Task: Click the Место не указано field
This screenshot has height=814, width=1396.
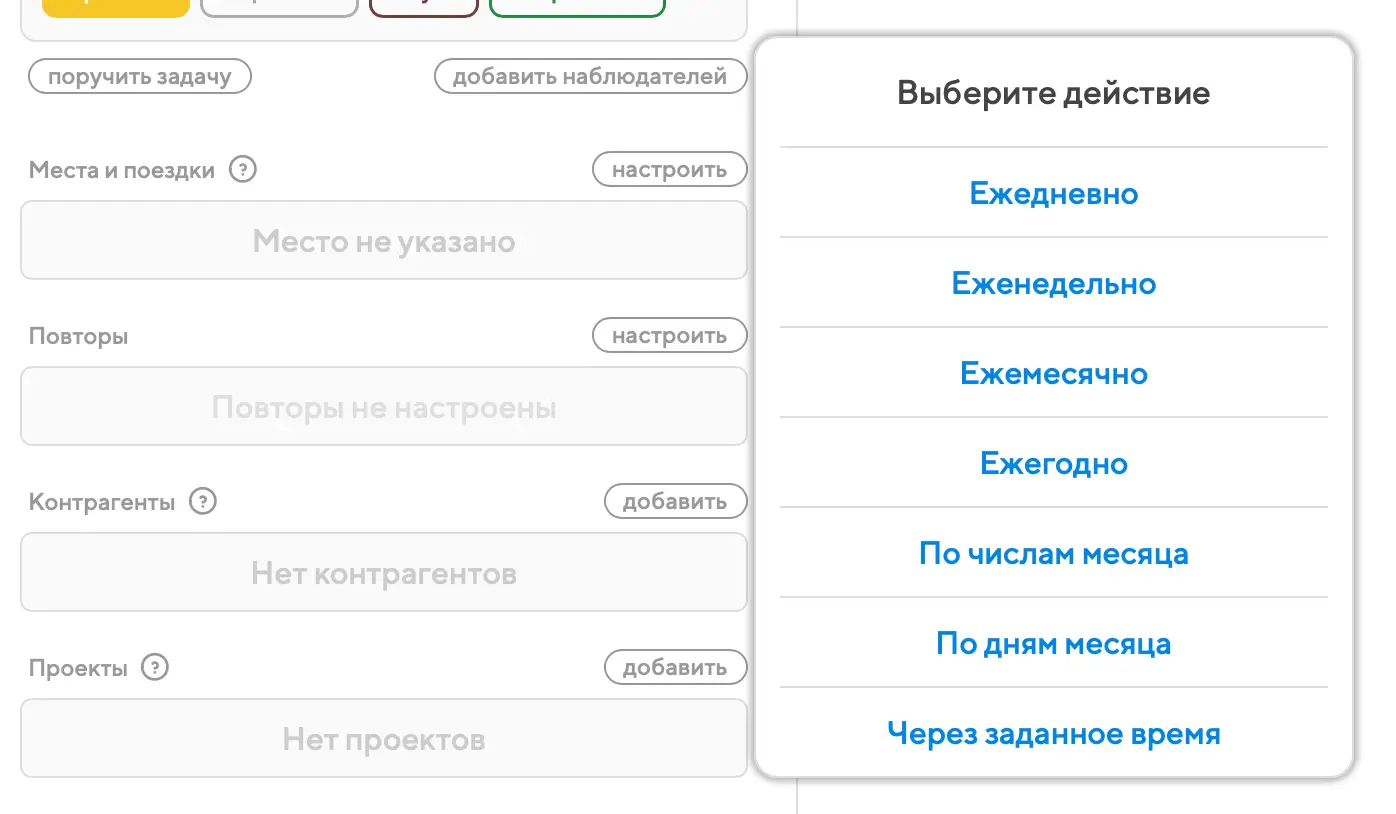Action: point(383,241)
